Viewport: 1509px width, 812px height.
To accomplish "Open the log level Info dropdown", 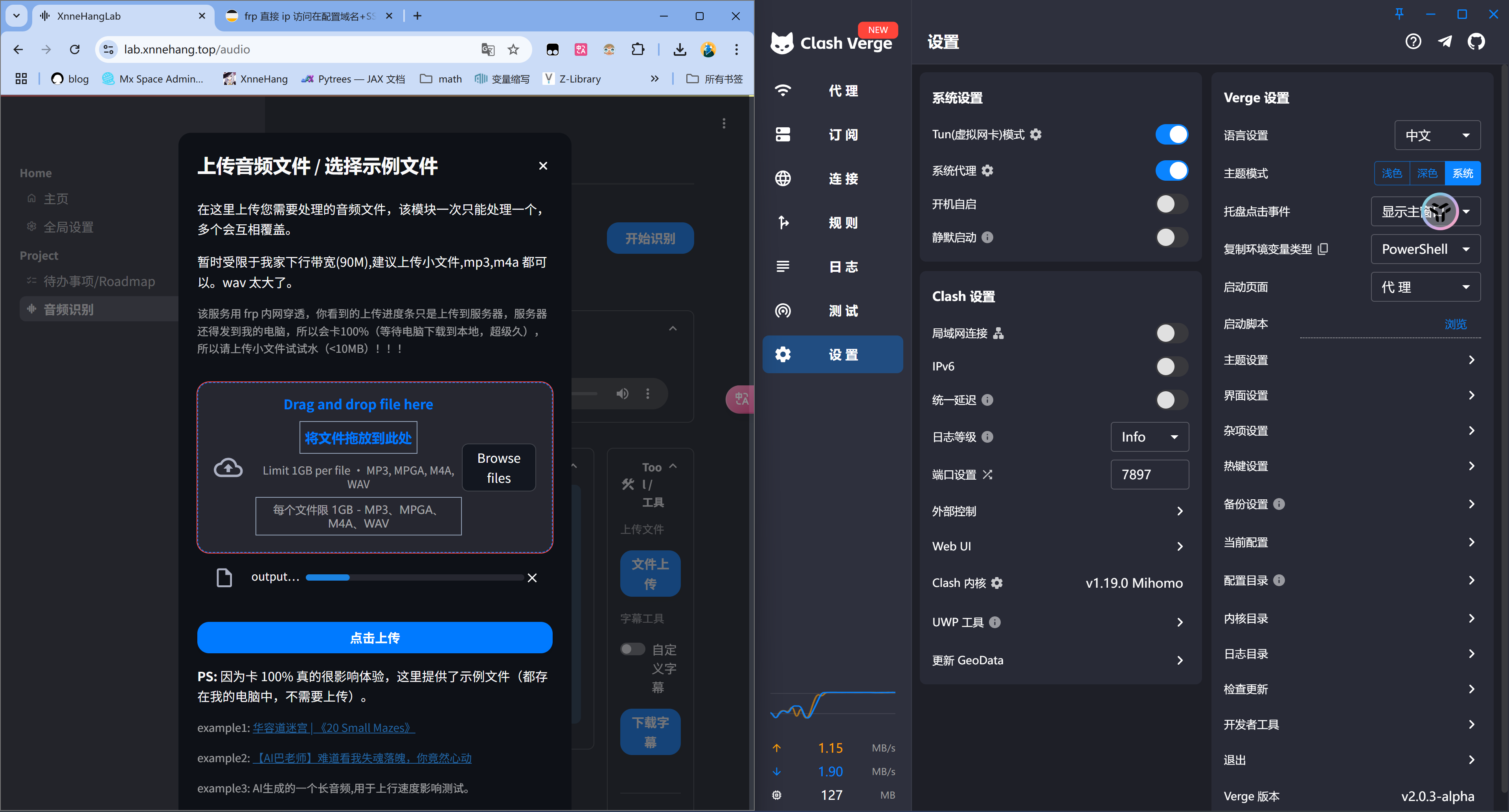I will [x=1149, y=437].
